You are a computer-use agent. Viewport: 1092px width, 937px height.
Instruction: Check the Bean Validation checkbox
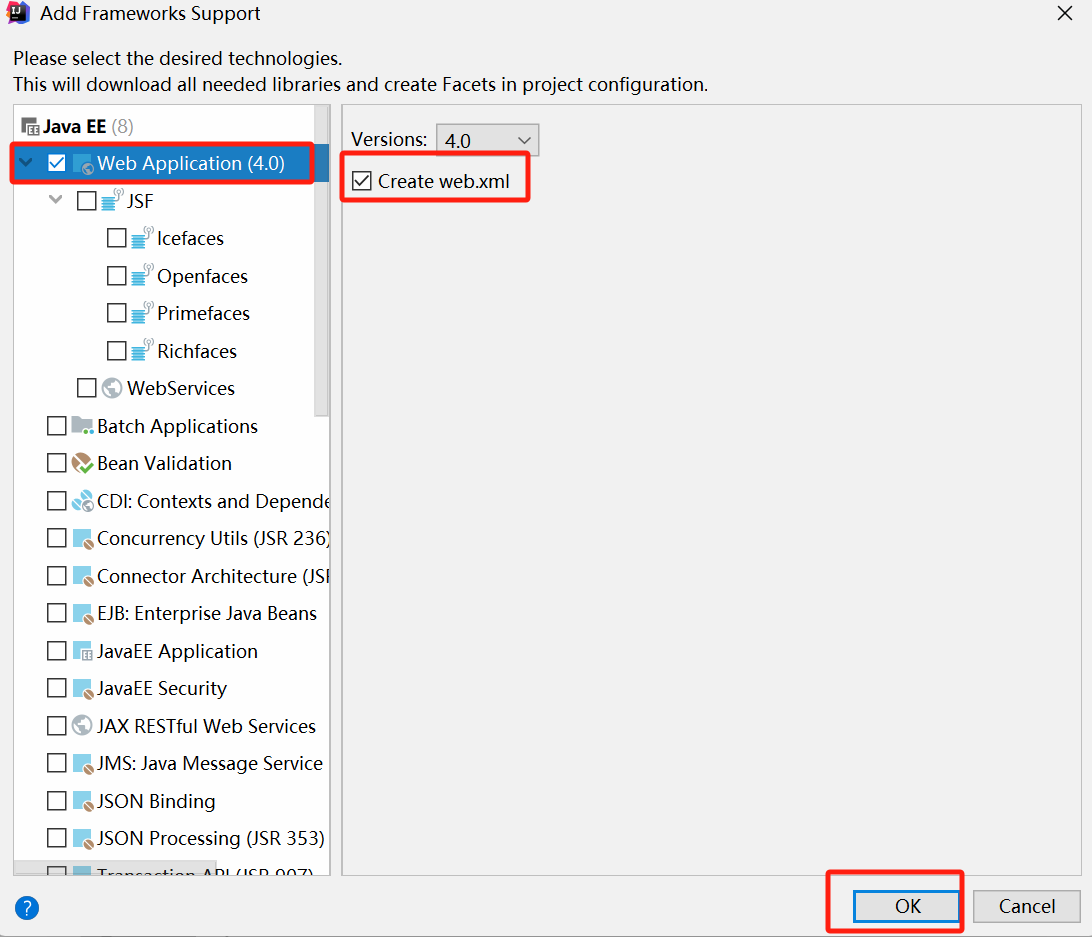(x=56, y=463)
